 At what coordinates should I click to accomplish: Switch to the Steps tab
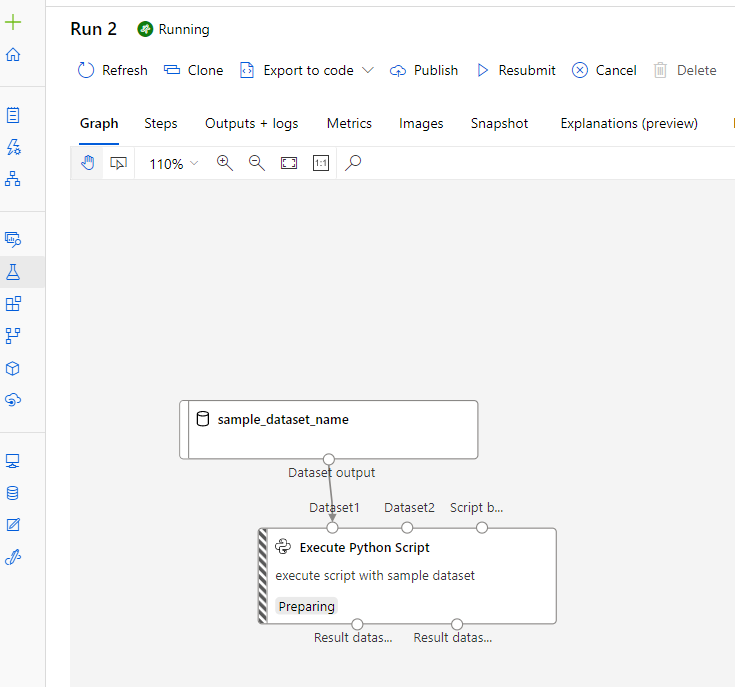(x=161, y=123)
